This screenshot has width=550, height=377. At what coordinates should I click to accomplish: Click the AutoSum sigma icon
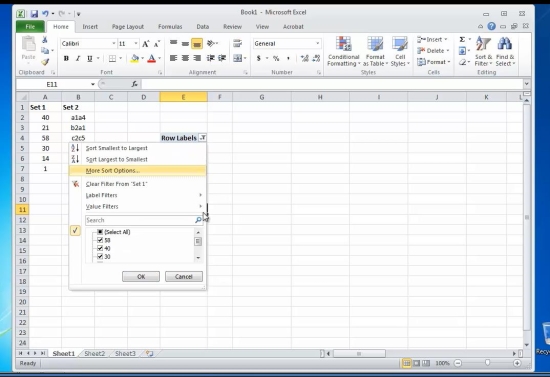(x=462, y=39)
